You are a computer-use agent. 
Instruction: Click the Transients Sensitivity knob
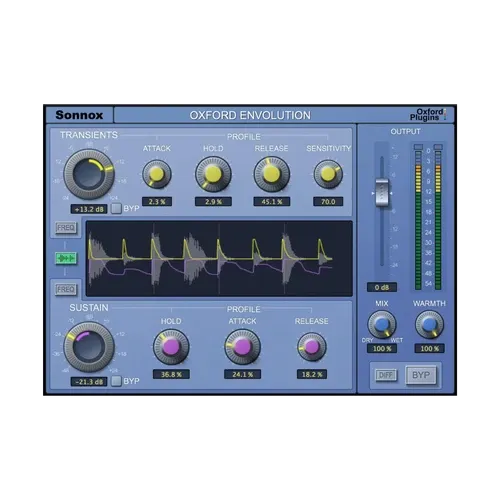328,174
